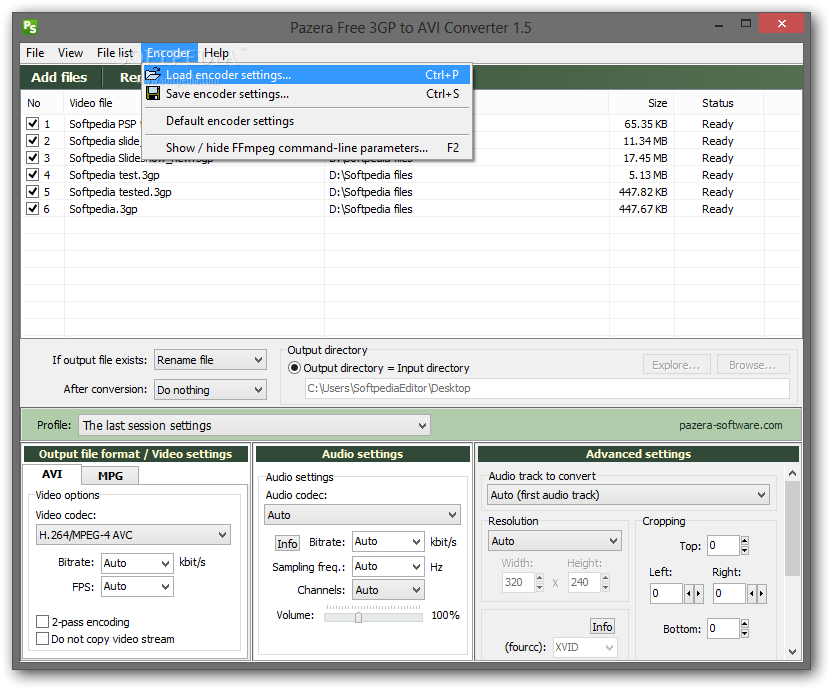Click the output directory path field

coord(547,388)
